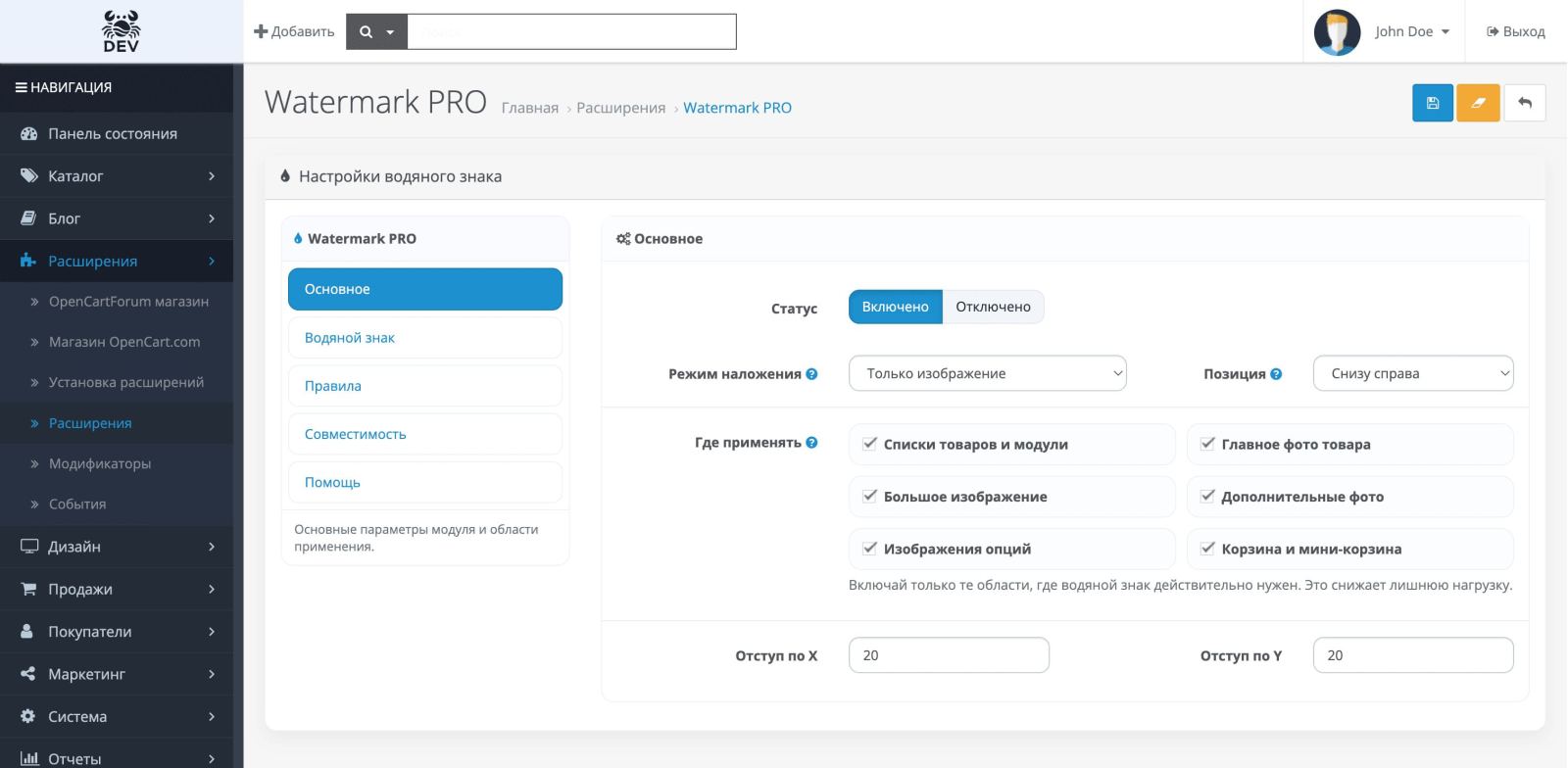Click the Выход logout link text
Image resolution: width=1568 pixels, height=768 pixels.
pyautogui.click(x=1524, y=31)
